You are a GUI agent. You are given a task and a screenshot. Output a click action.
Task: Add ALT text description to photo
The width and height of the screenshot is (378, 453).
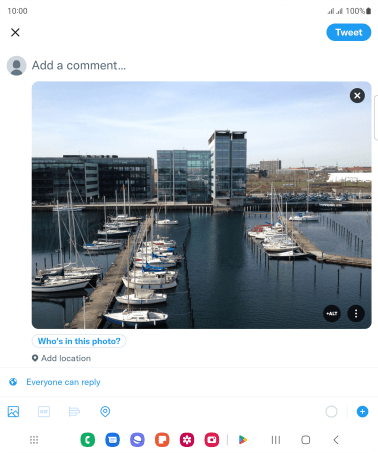point(332,313)
